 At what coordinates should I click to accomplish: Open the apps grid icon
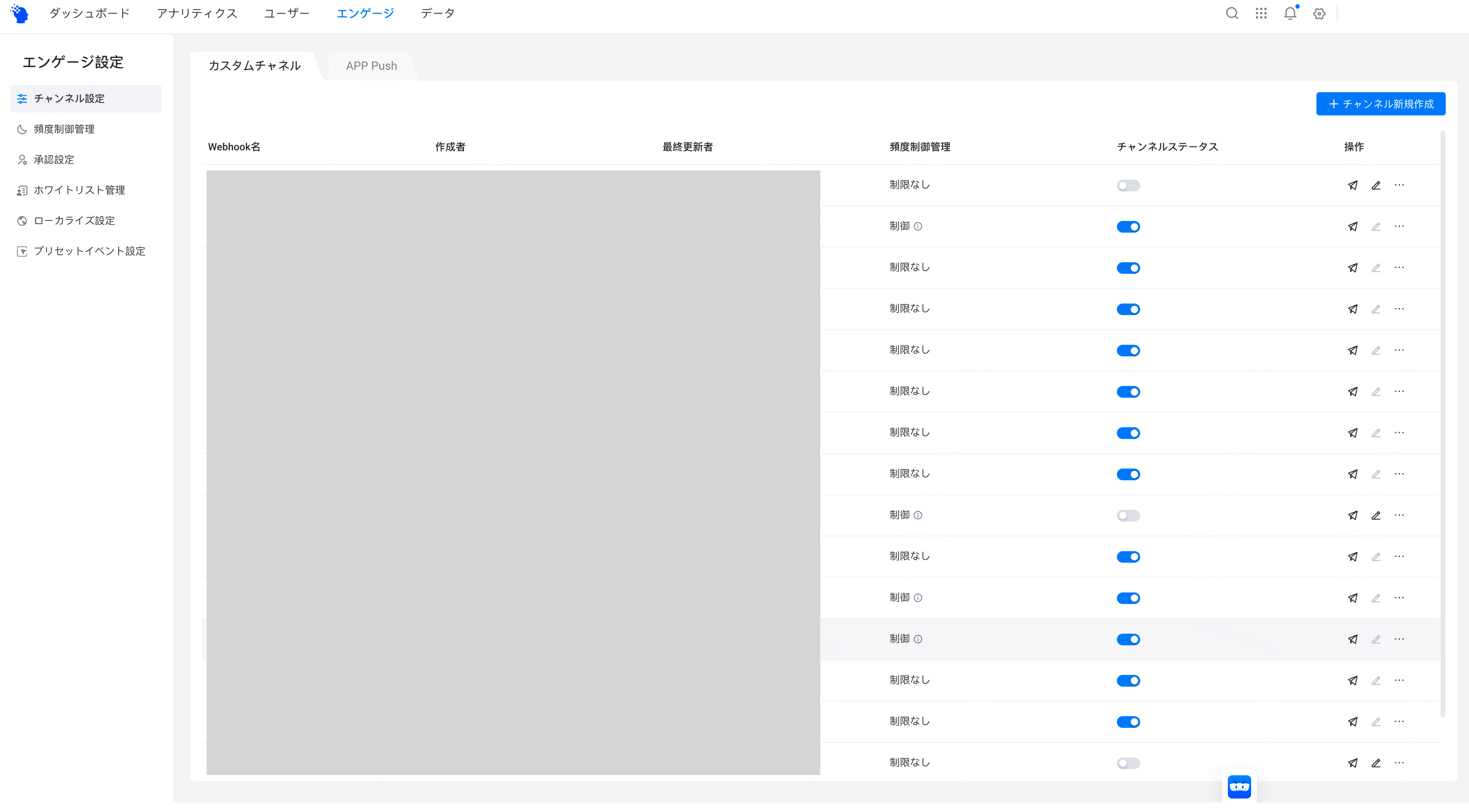(x=1261, y=13)
